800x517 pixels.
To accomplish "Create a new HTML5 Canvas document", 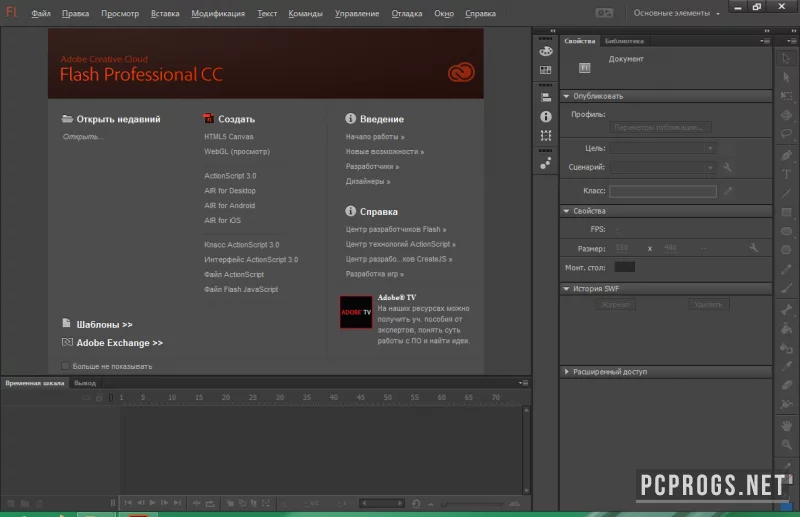I will tap(229, 137).
